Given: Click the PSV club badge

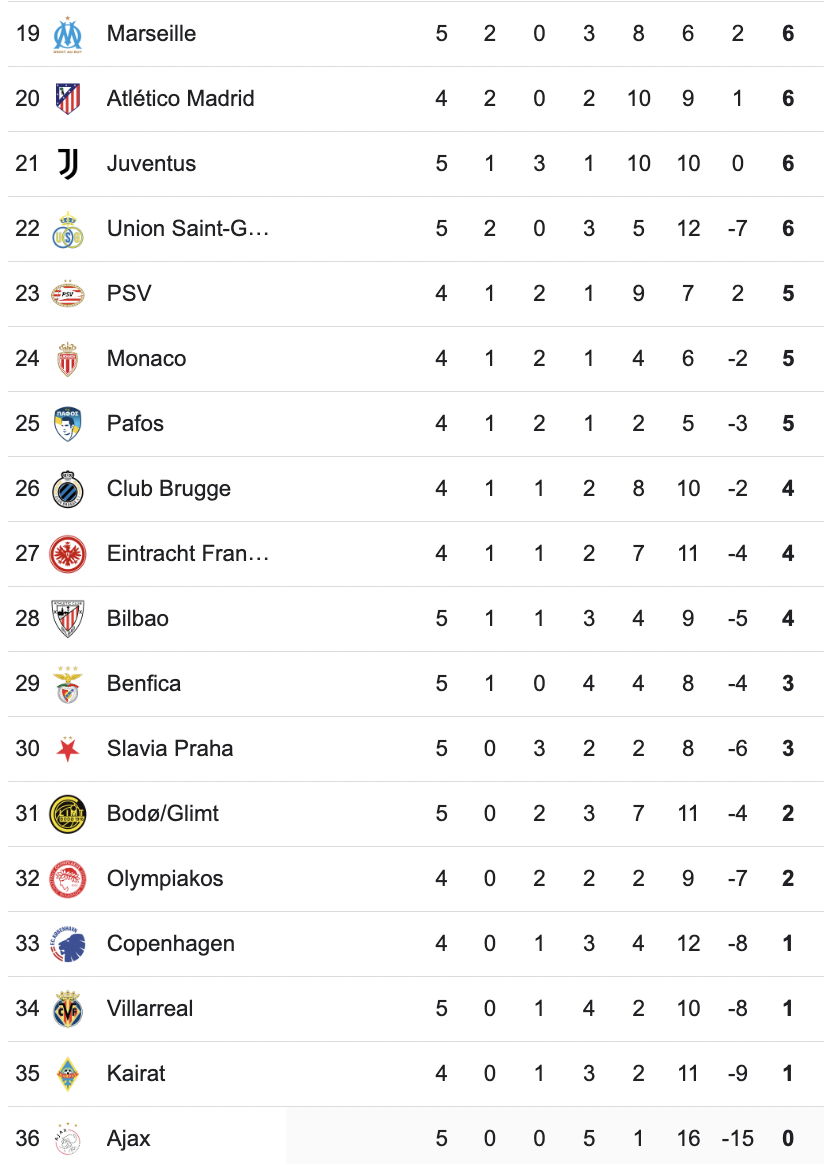Looking at the screenshot, I should point(68,294).
